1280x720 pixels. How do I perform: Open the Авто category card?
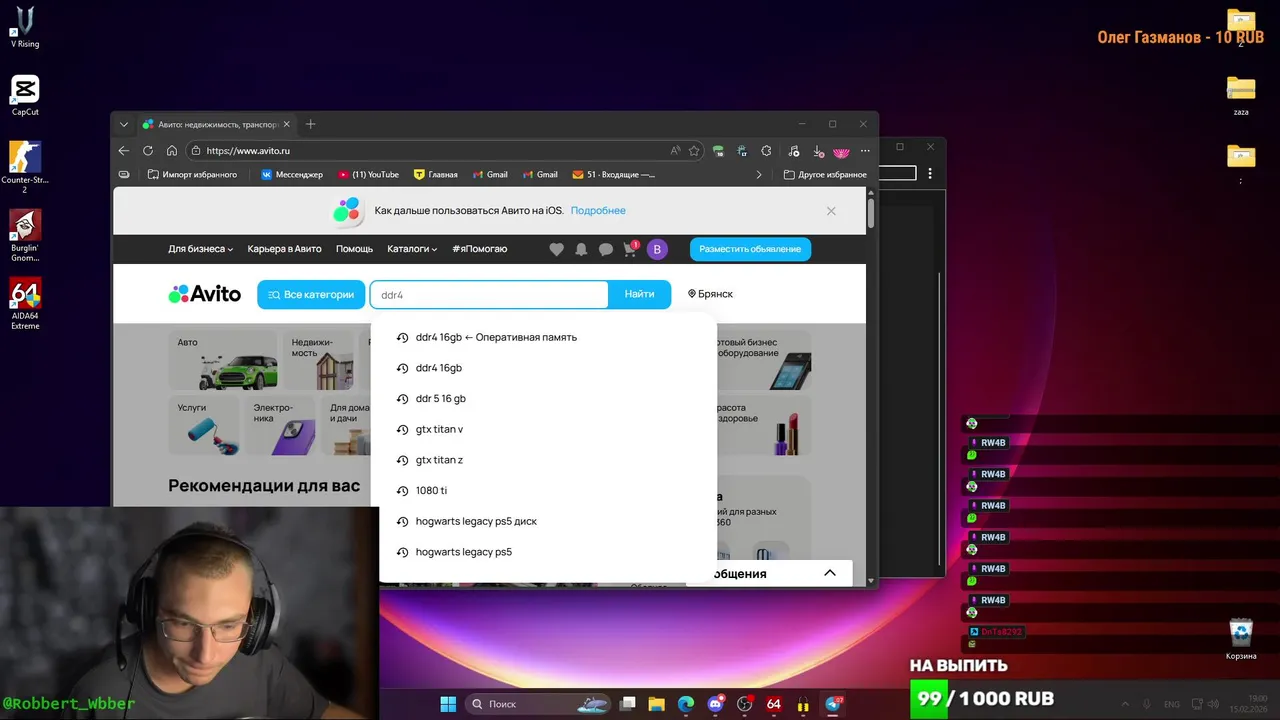pyautogui.click(x=223, y=360)
